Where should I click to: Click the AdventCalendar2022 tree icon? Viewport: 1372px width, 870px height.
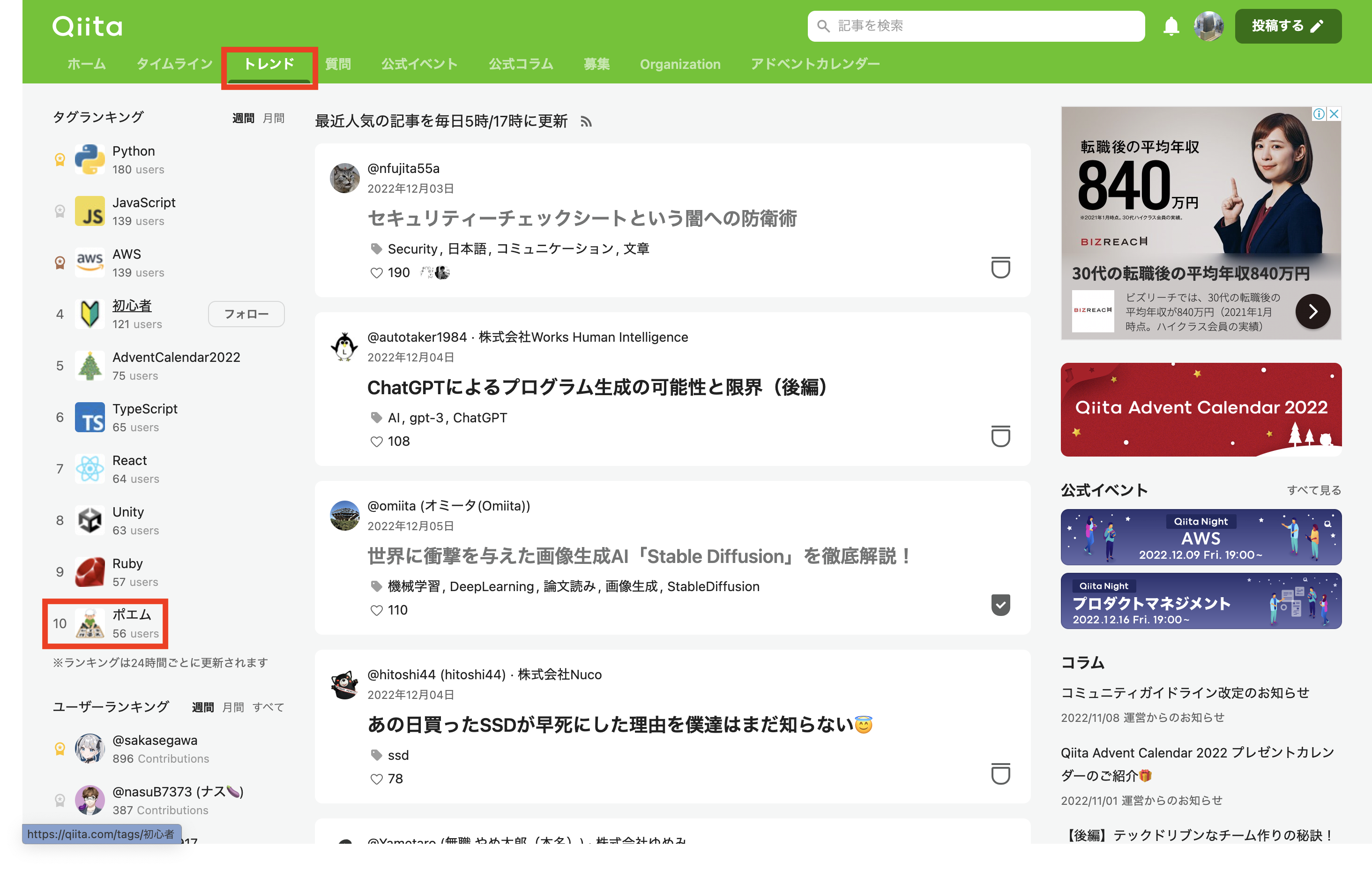89,366
